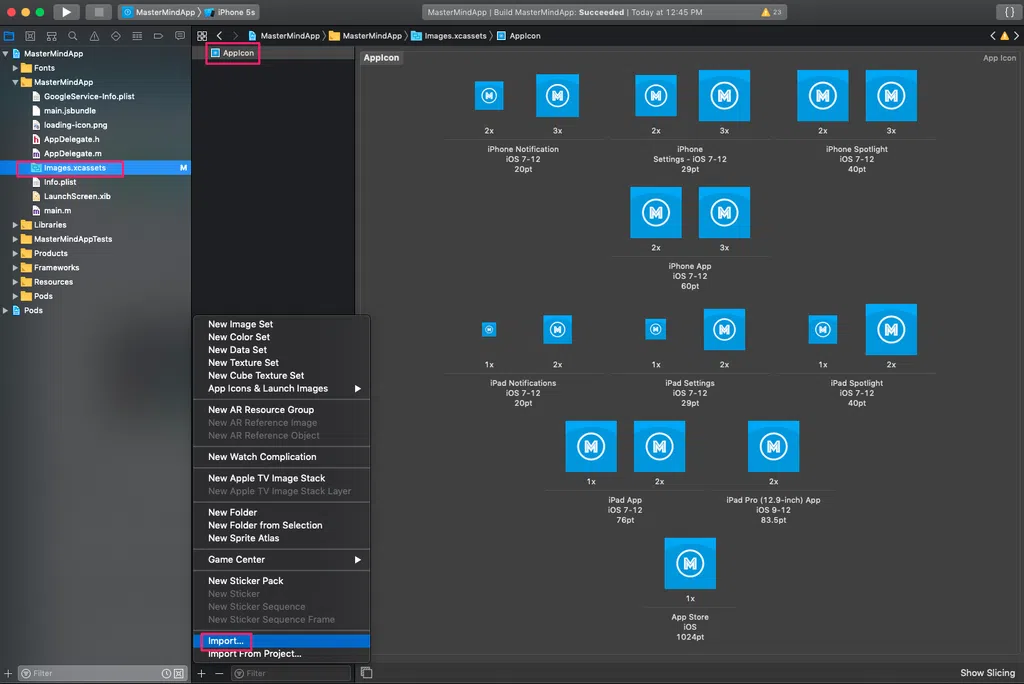Go forward with the jump bar right arrow
The width and height of the screenshot is (1024, 684).
pyautogui.click(x=235, y=36)
